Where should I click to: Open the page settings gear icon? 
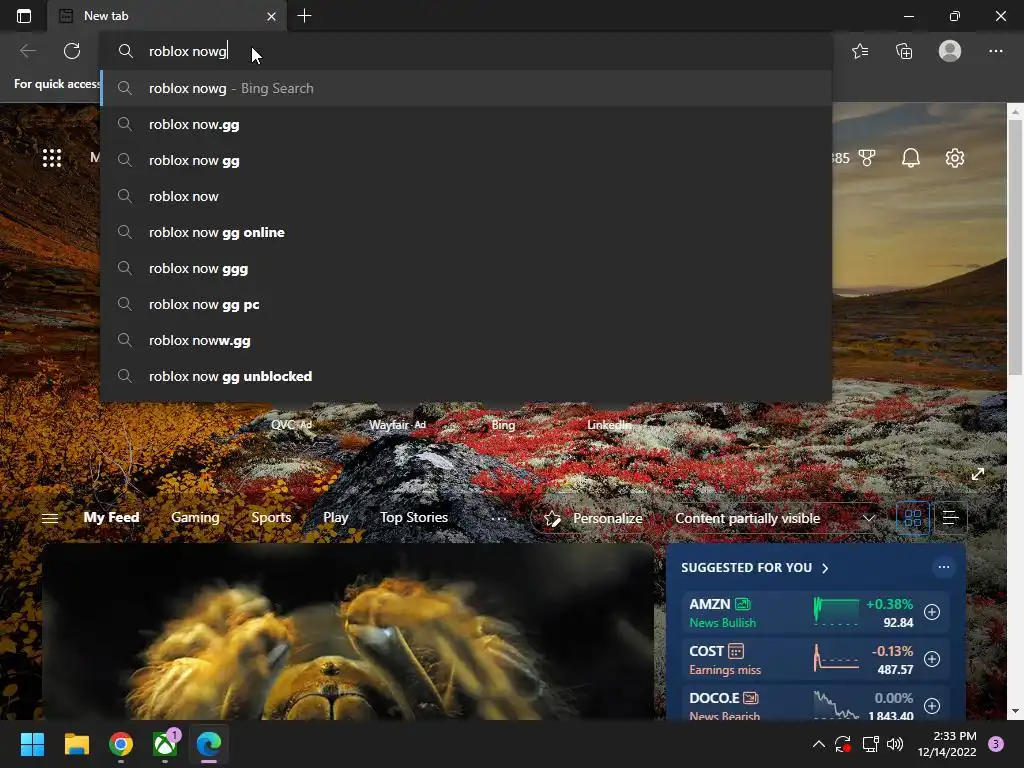click(955, 158)
